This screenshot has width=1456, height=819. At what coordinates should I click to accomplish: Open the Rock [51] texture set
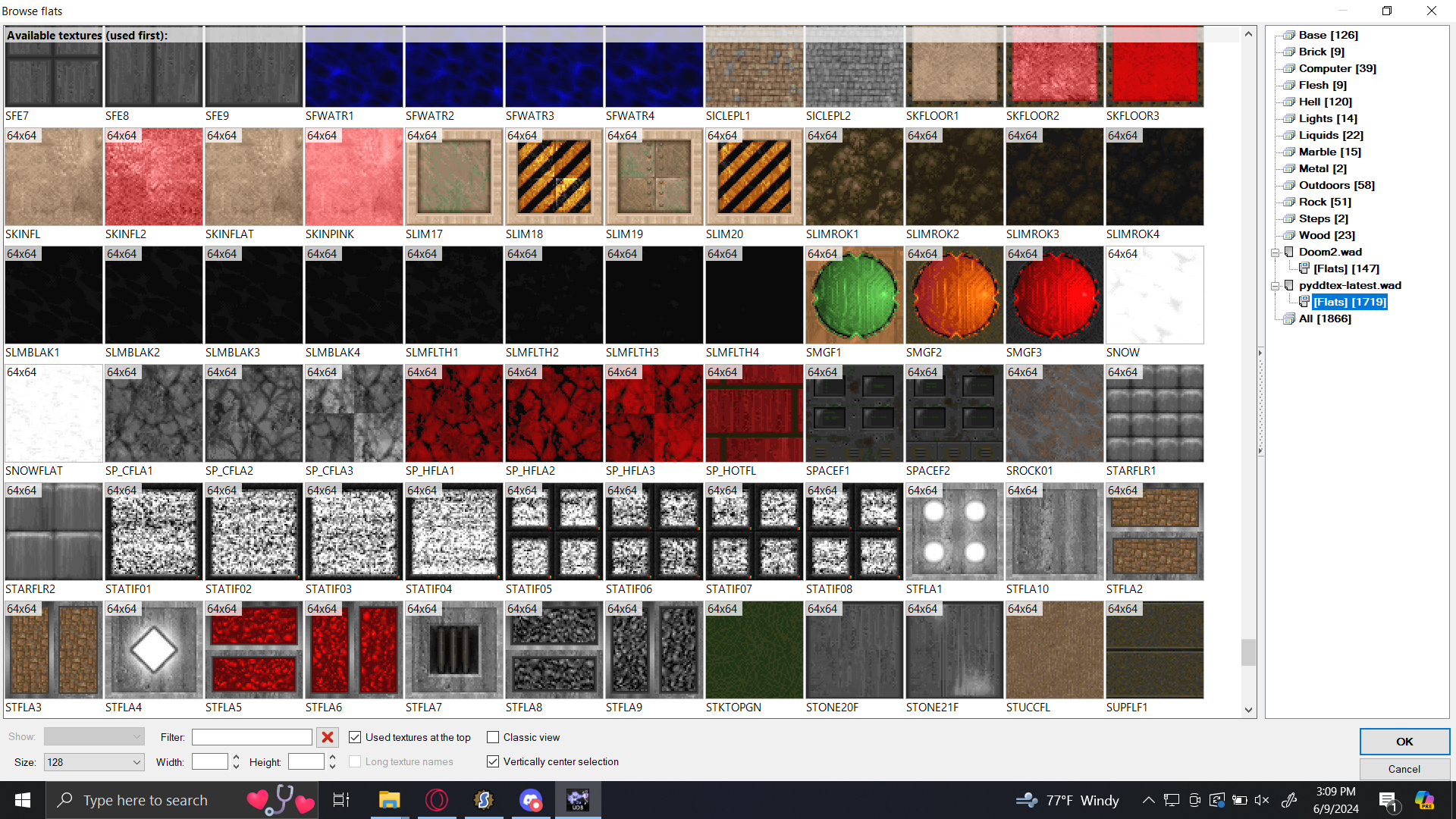tap(1325, 202)
